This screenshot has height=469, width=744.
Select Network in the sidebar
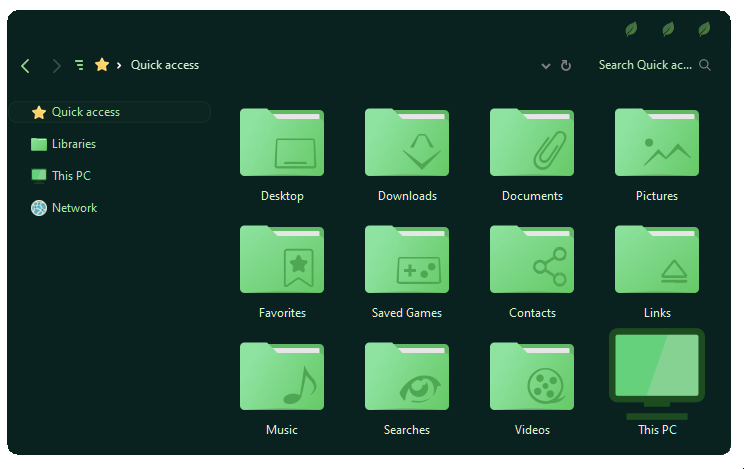(x=74, y=208)
